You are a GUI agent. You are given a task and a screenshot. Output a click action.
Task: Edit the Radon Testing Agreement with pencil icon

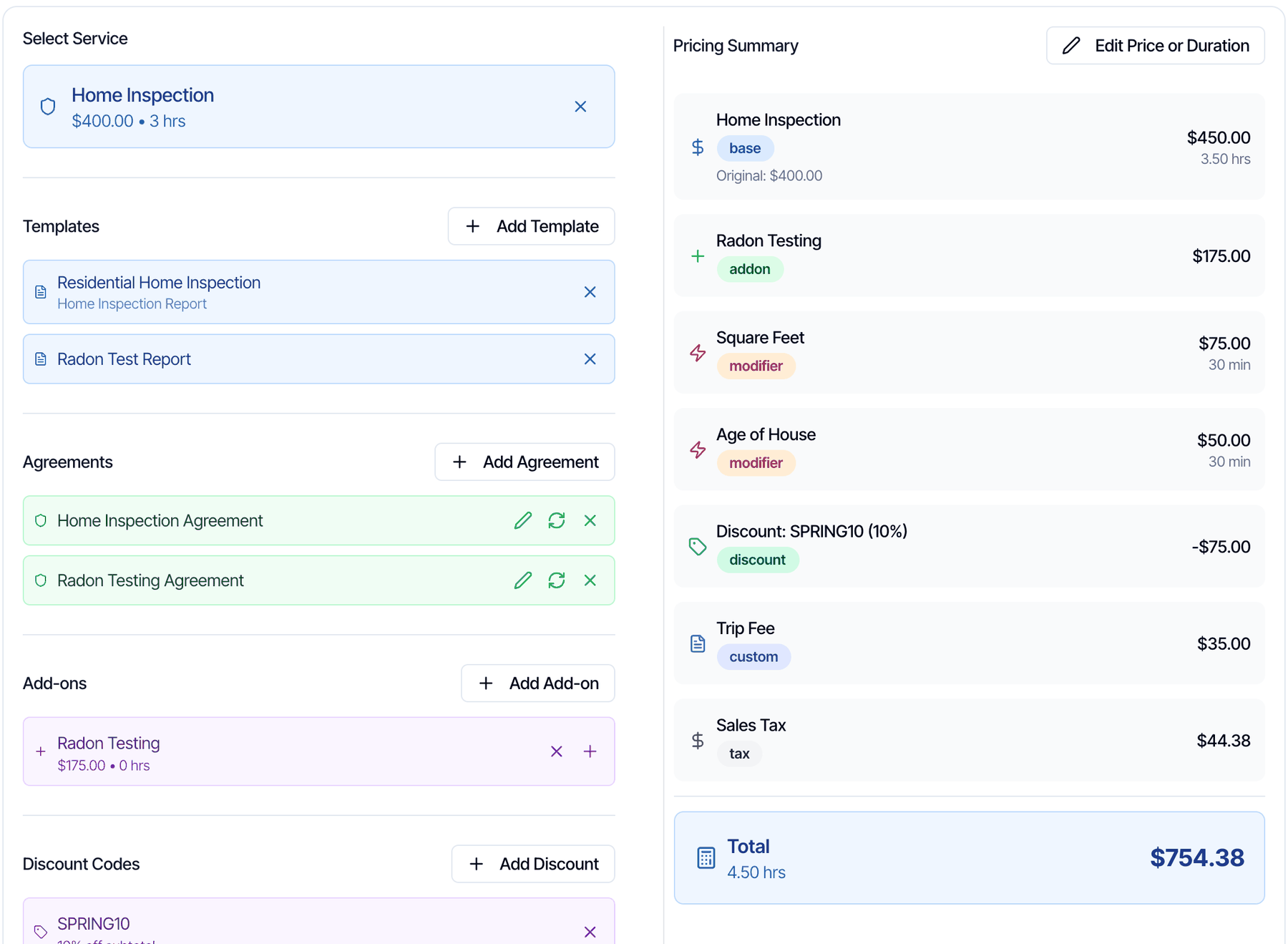pos(523,580)
